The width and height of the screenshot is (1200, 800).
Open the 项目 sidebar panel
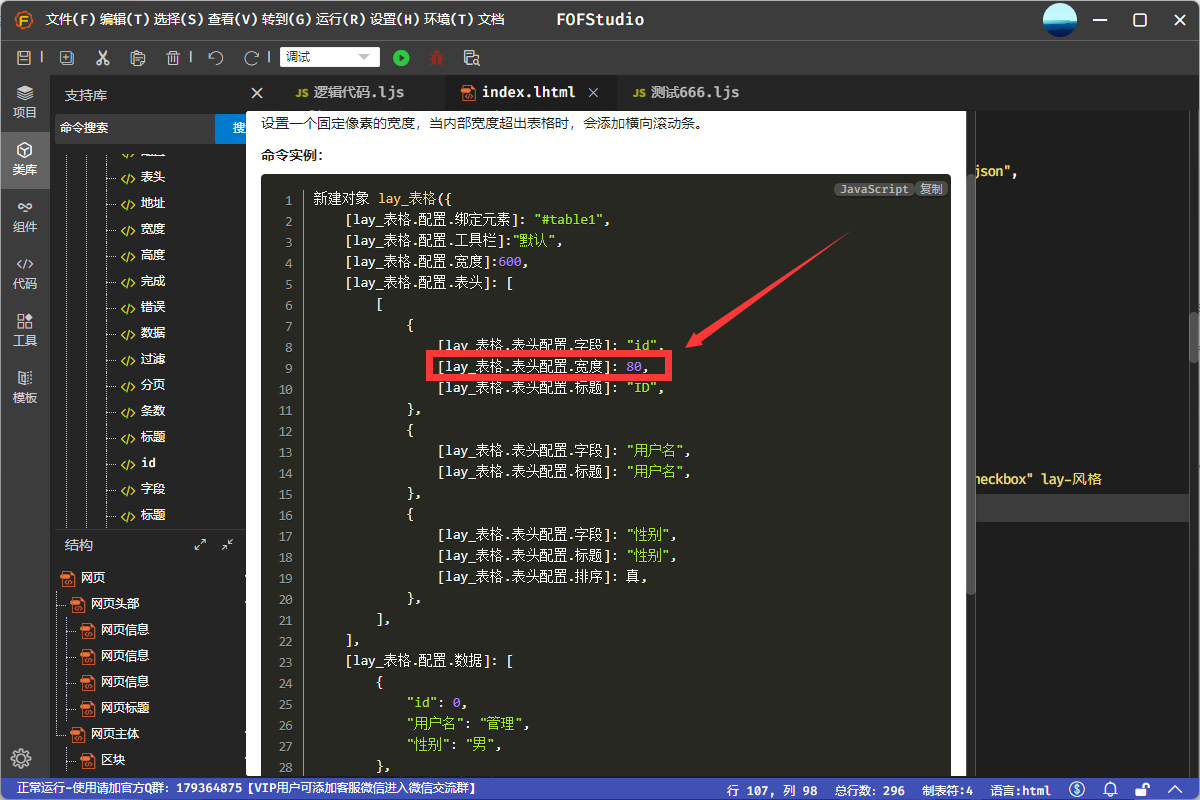pyautogui.click(x=25, y=101)
